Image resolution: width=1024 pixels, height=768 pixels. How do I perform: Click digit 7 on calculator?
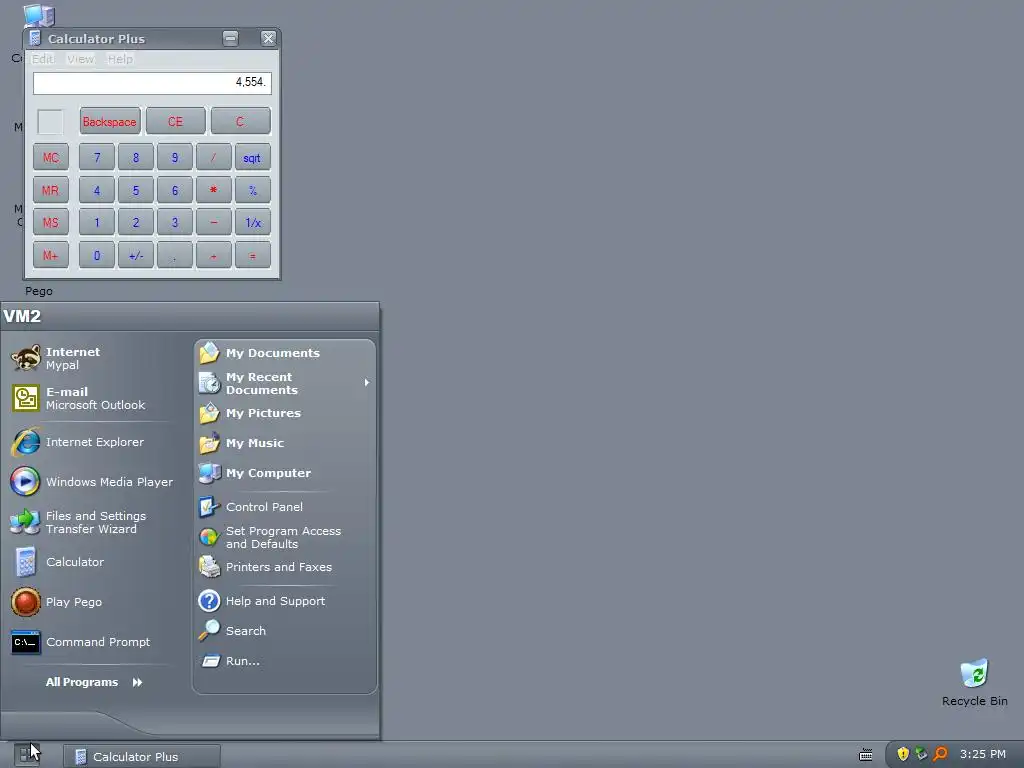[97, 157]
